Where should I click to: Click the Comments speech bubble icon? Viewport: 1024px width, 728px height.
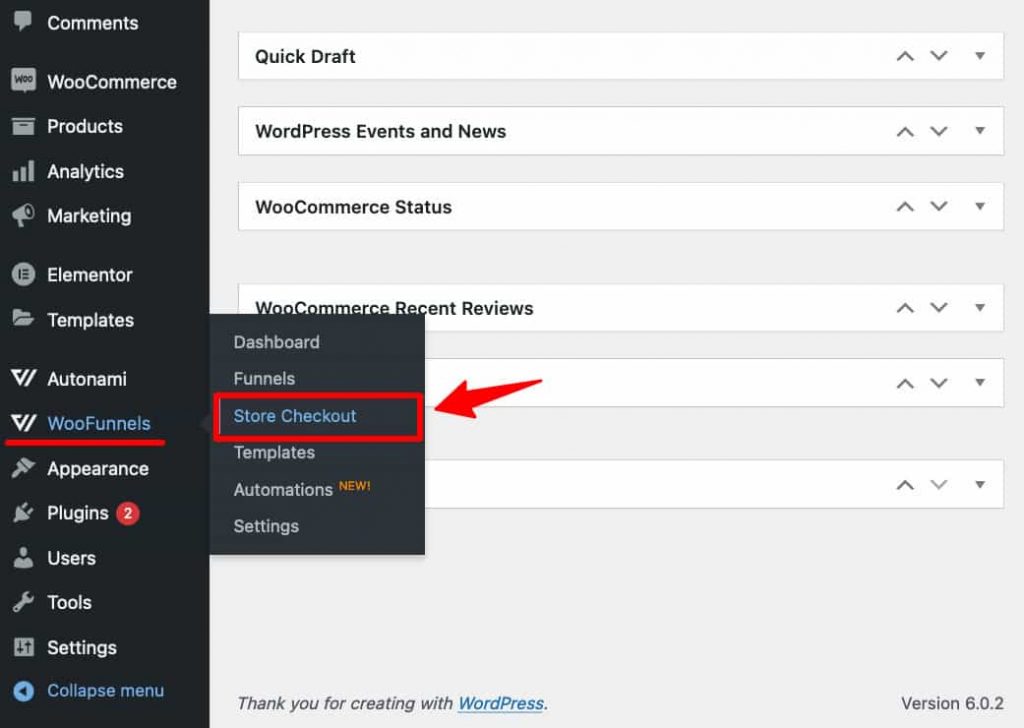point(23,21)
